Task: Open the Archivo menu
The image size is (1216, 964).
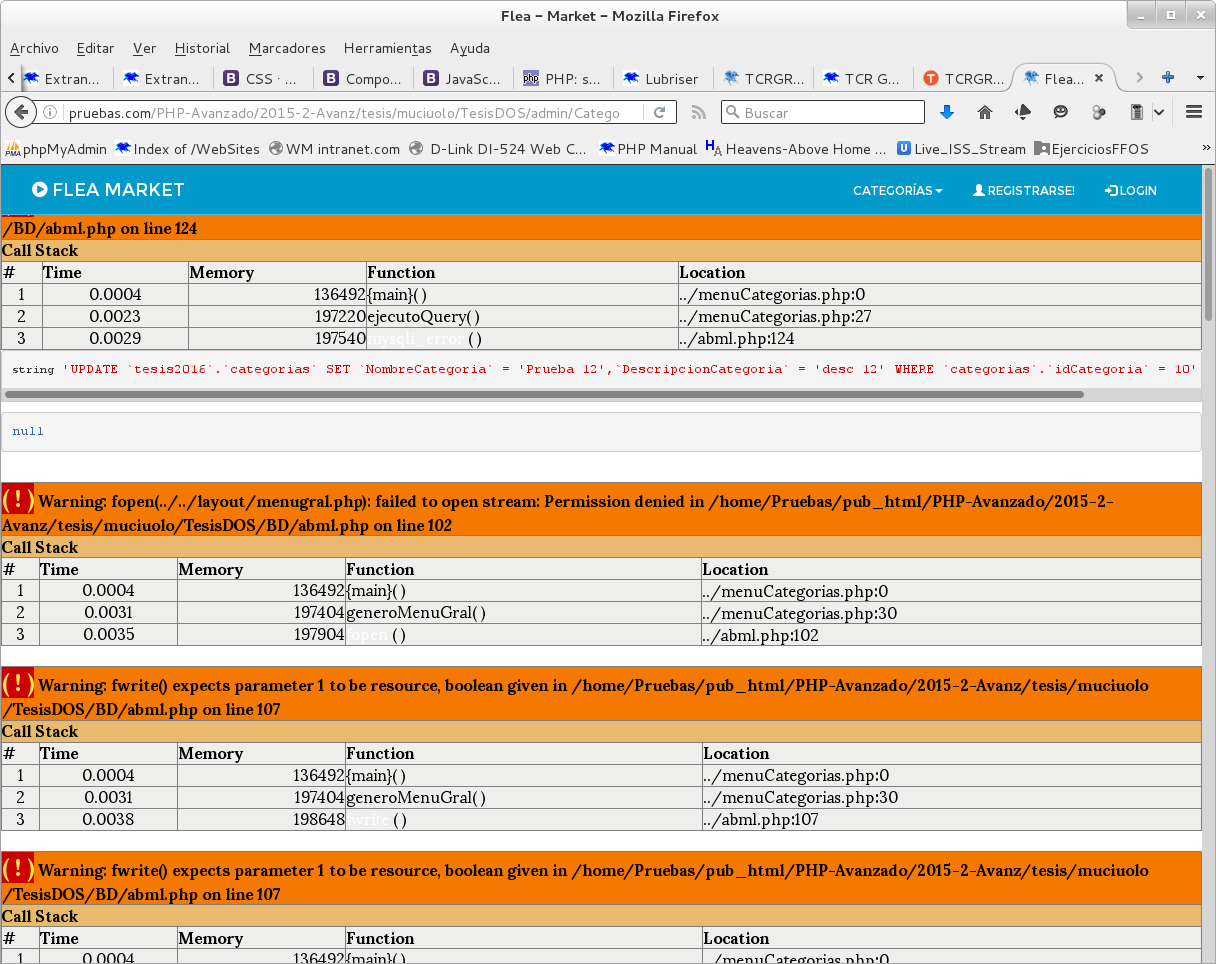Action: tap(34, 48)
